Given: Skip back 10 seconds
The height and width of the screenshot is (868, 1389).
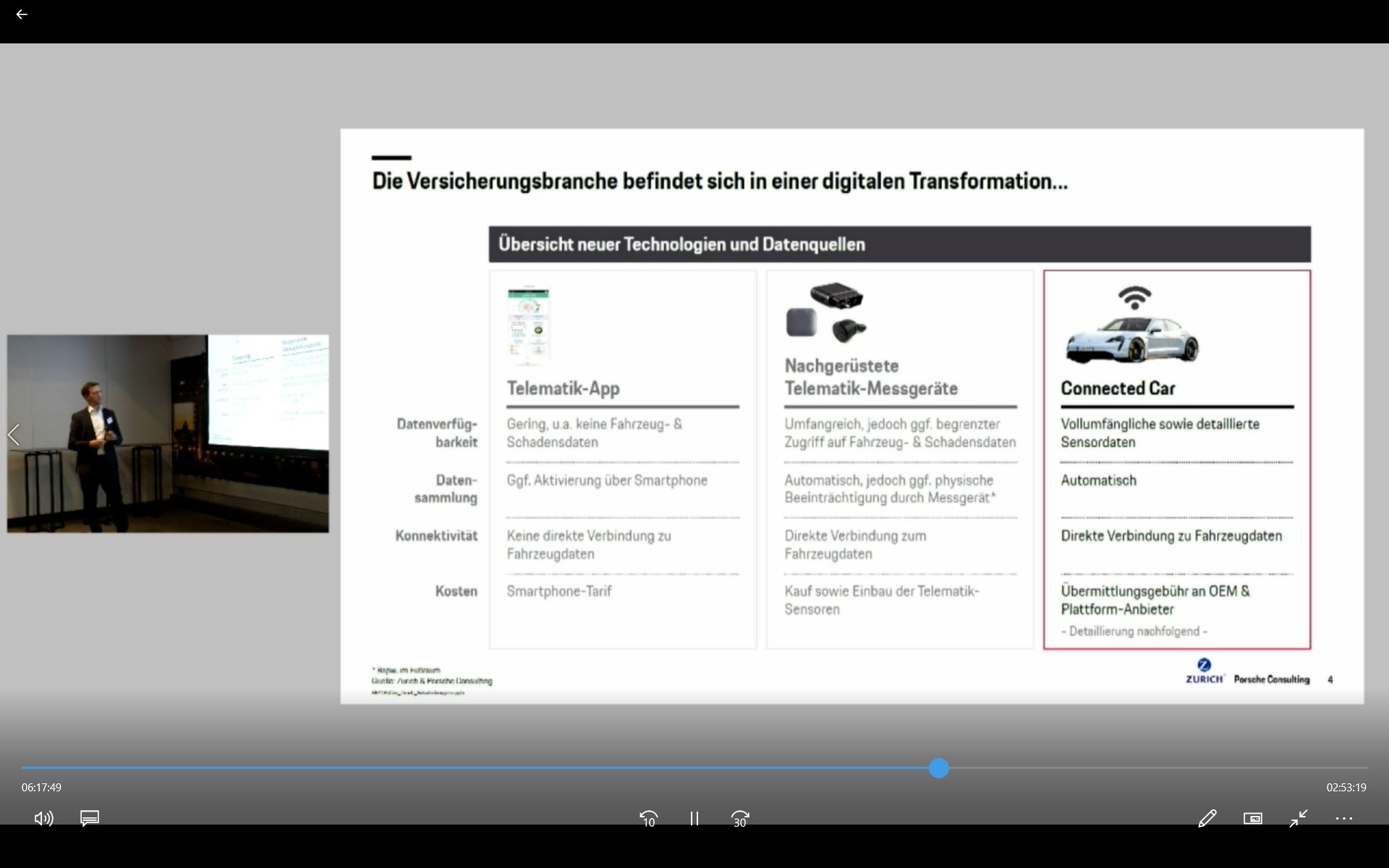Looking at the screenshot, I should 648,818.
